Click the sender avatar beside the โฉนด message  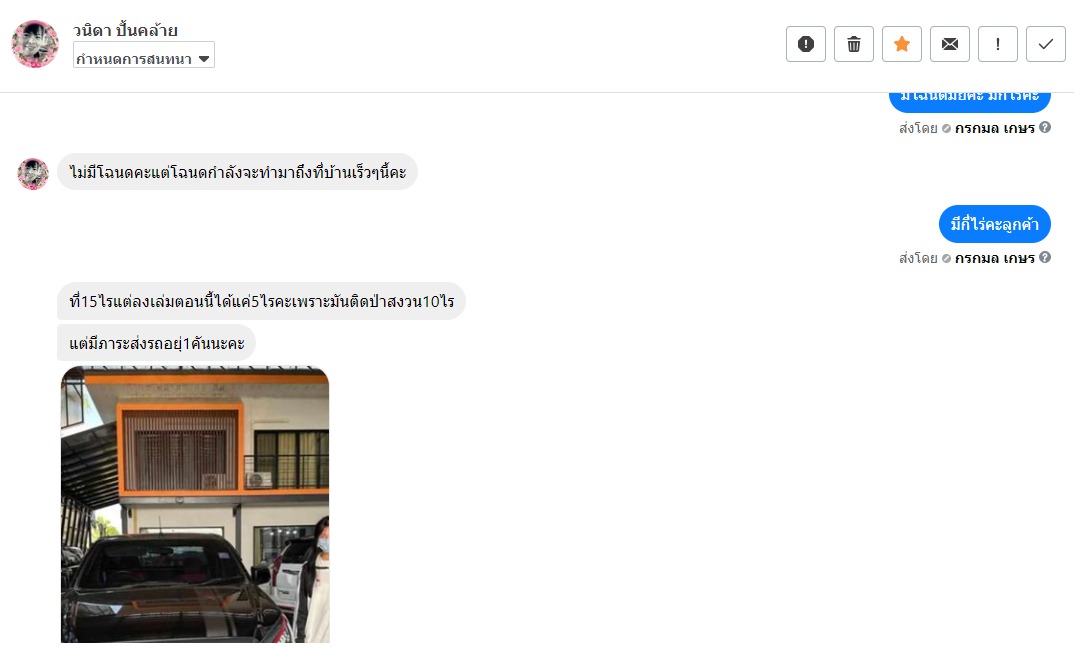tap(33, 174)
